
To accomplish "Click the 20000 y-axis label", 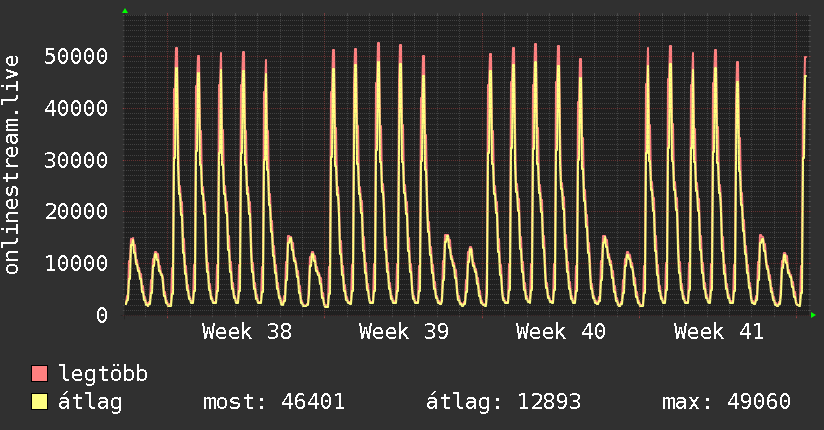I will [x=76, y=211].
